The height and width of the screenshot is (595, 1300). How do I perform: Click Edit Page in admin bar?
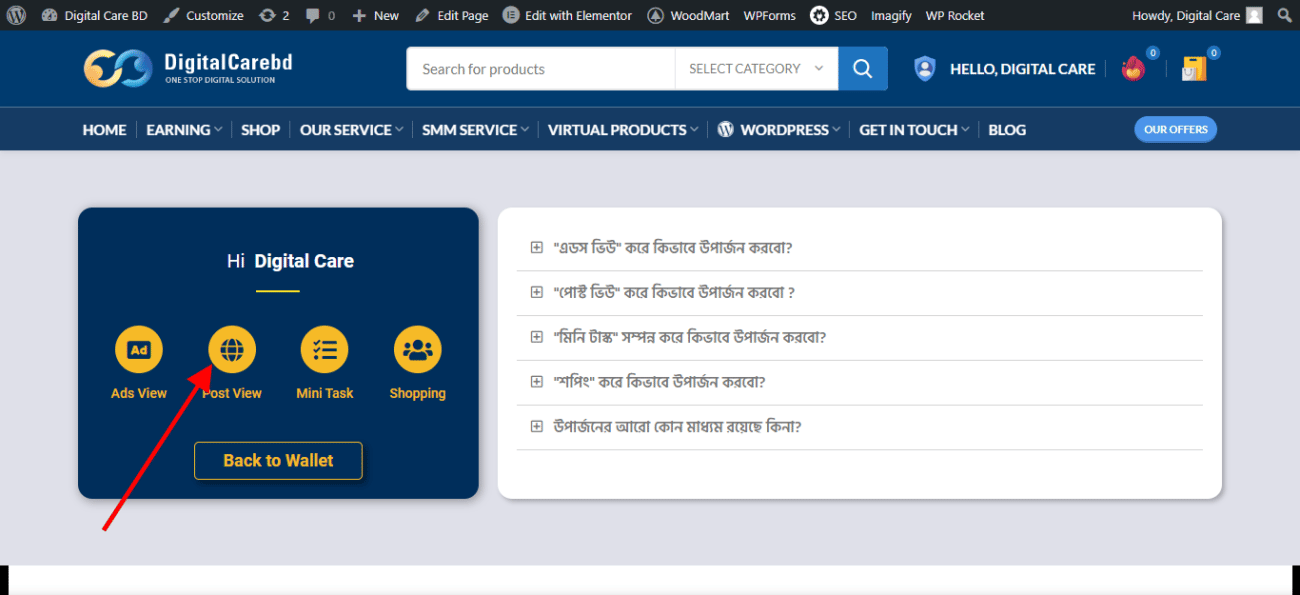[451, 15]
